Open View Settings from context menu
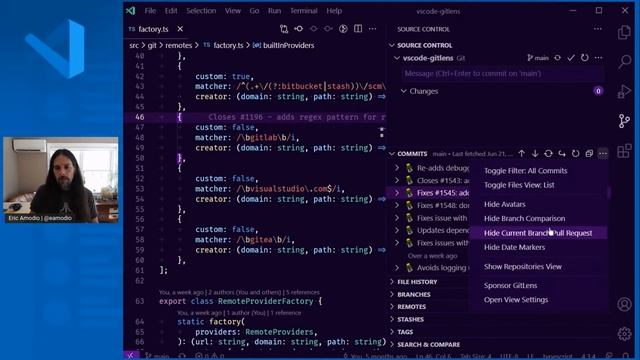Screen dimensions: 640x360 (516, 300)
